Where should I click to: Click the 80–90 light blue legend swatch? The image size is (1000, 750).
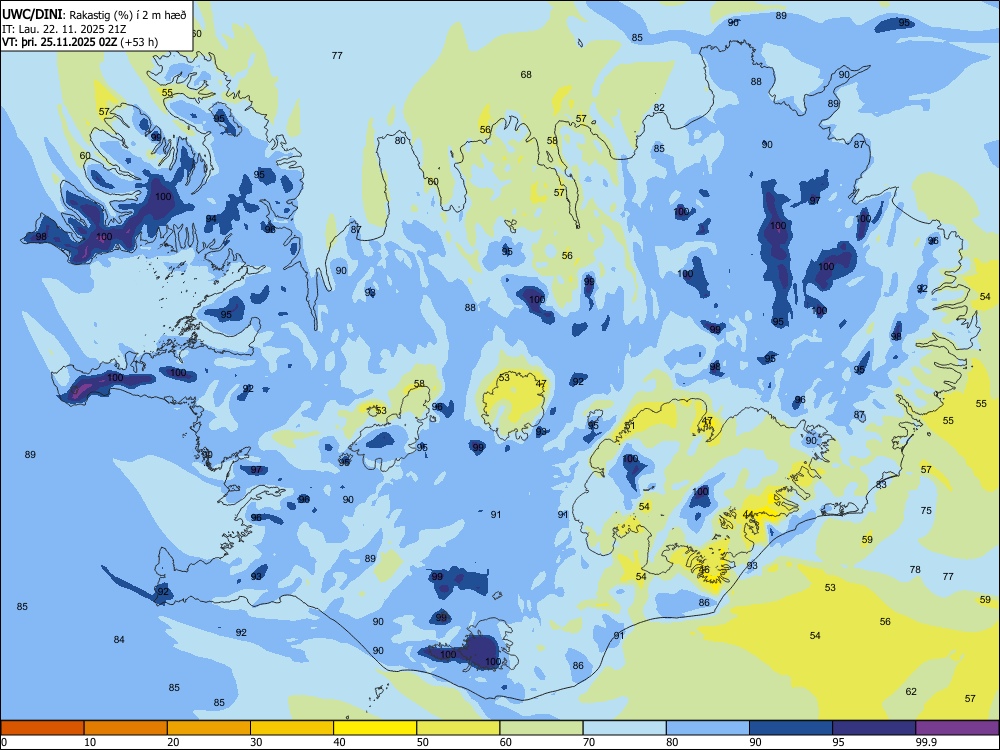coord(708,728)
